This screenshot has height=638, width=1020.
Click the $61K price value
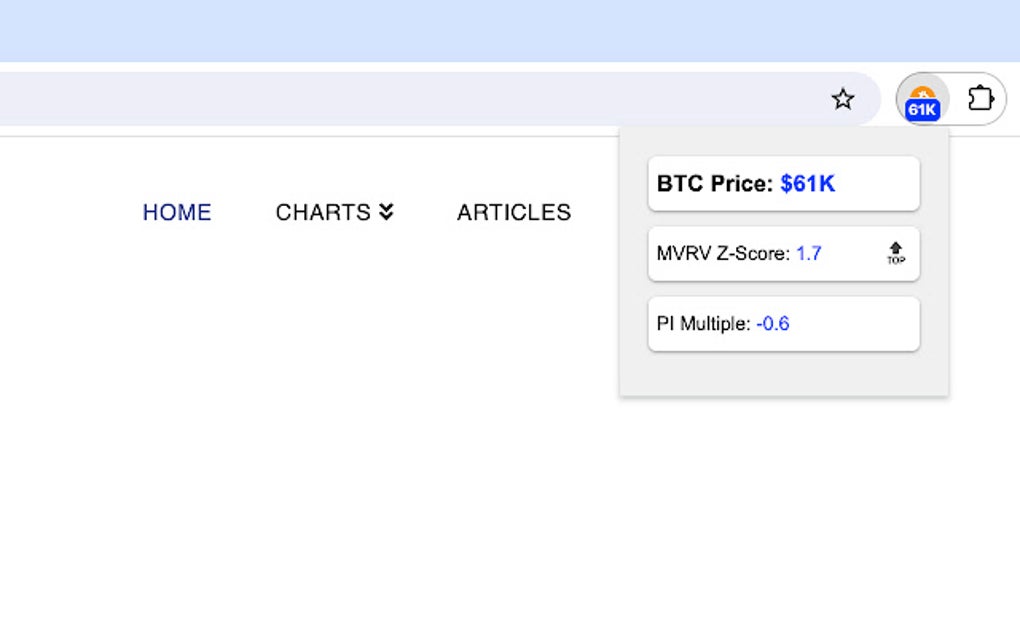807,184
